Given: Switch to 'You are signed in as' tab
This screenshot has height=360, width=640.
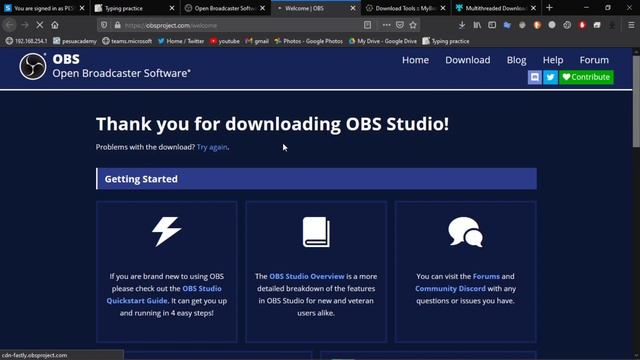Looking at the screenshot, I should click(x=45, y=8).
